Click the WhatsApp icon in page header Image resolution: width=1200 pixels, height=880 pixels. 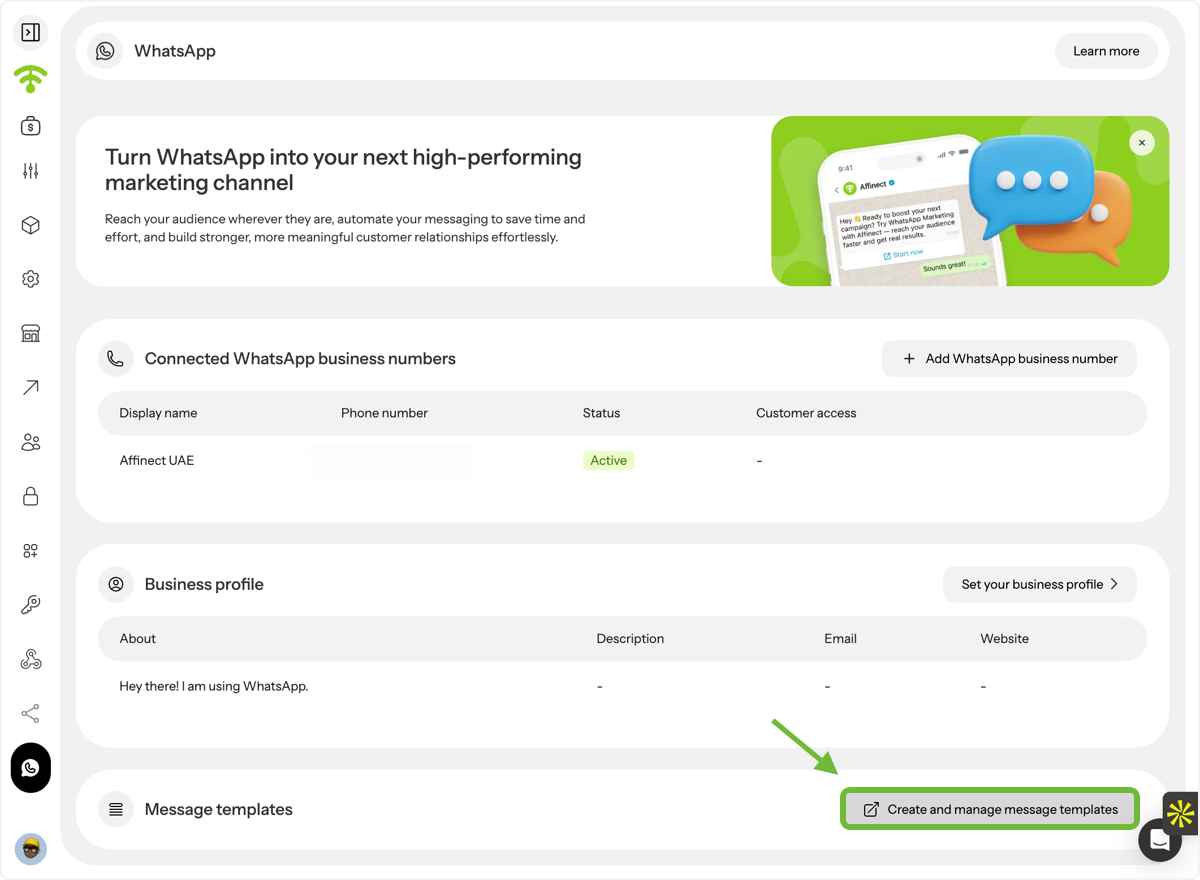(x=105, y=51)
